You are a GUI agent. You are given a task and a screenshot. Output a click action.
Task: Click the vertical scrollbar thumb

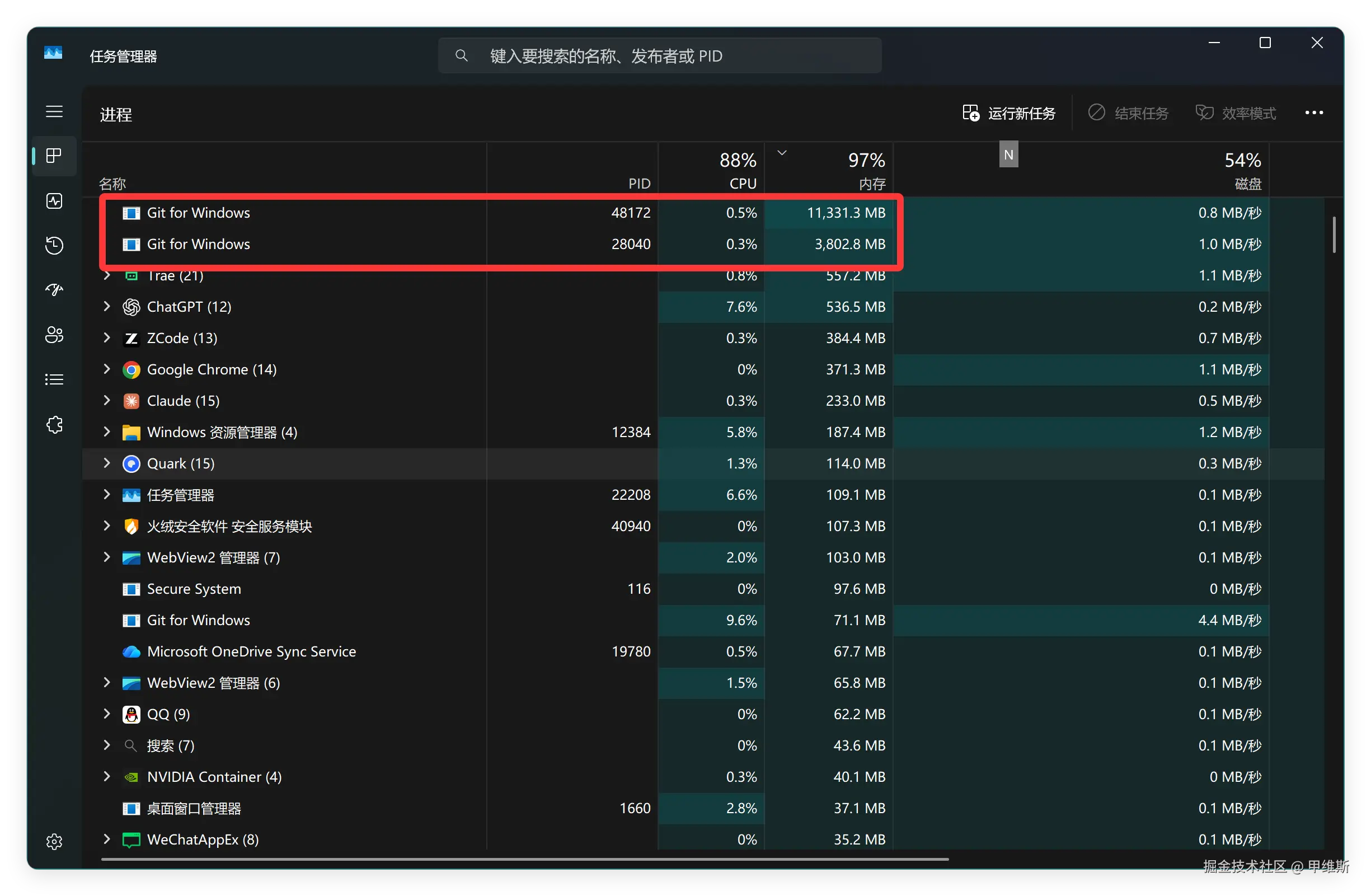tap(1334, 234)
